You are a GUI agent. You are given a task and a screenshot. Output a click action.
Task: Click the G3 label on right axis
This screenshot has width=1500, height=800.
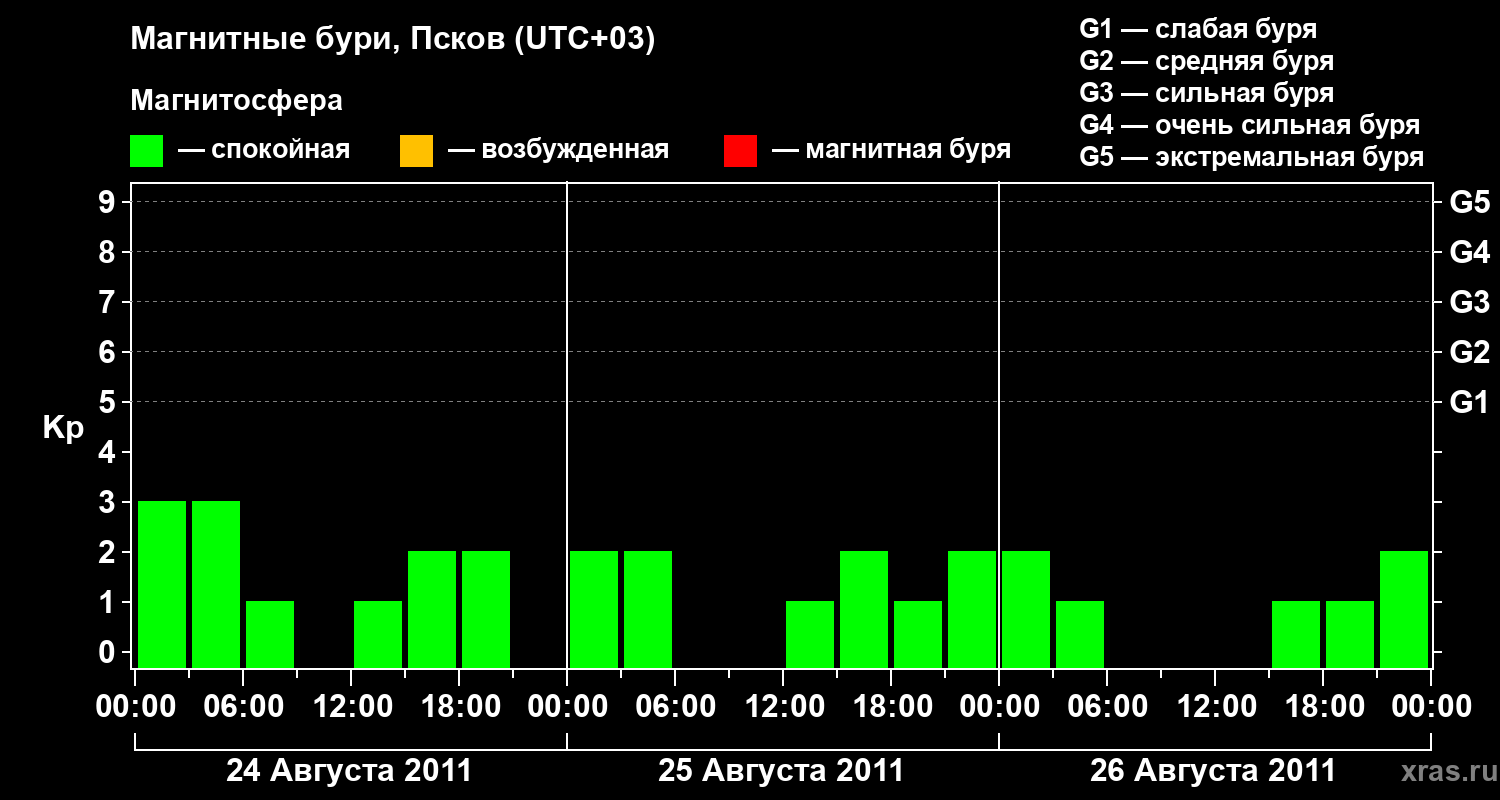tap(1469, 302)
